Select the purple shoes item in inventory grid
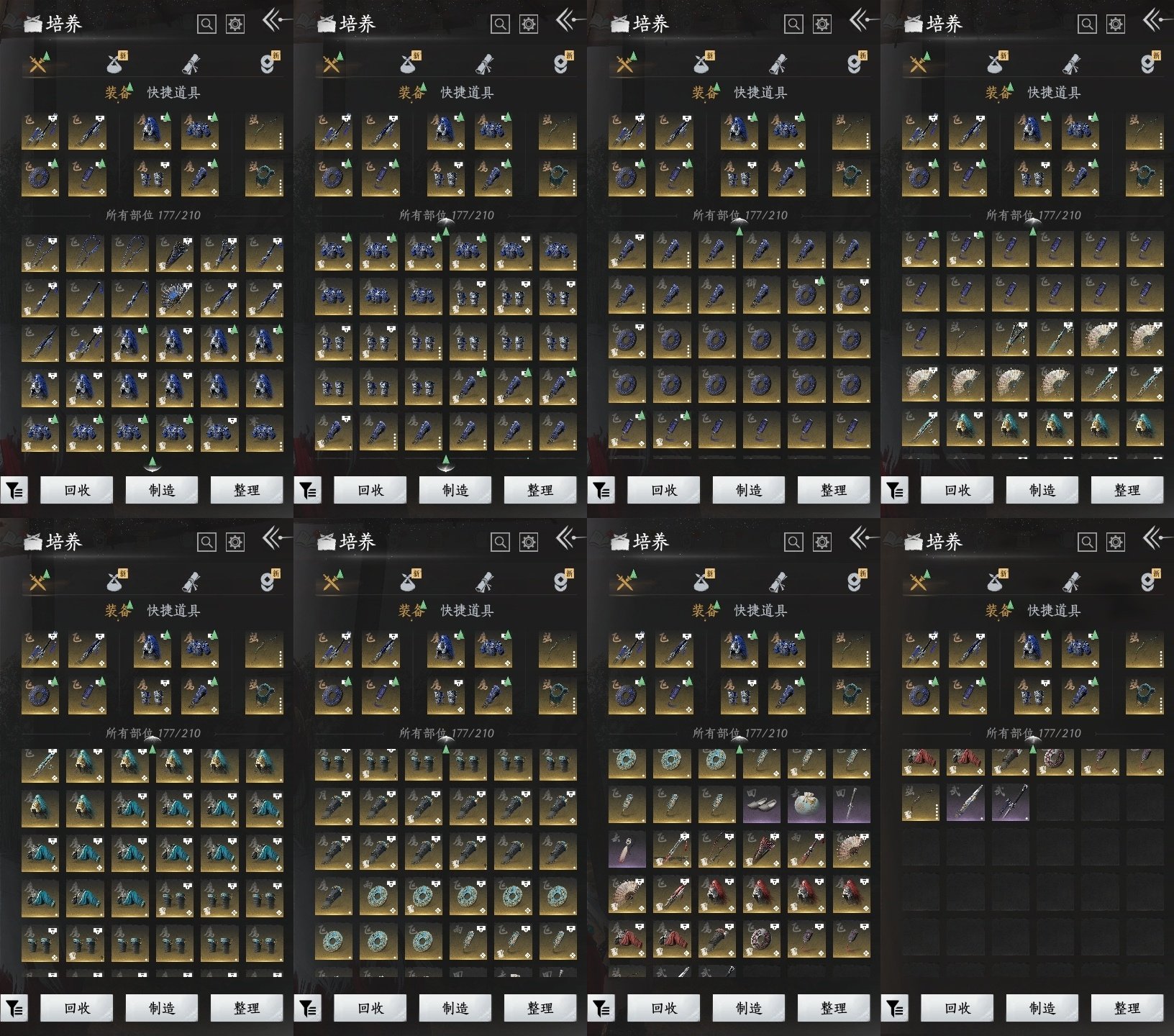 761,804
